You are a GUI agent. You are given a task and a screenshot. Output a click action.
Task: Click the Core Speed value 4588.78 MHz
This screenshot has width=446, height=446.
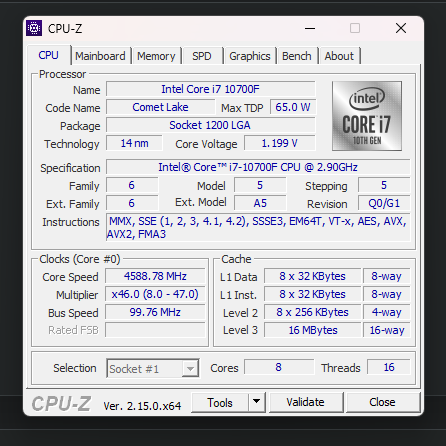pyautogui.click(x=155, y=276)
